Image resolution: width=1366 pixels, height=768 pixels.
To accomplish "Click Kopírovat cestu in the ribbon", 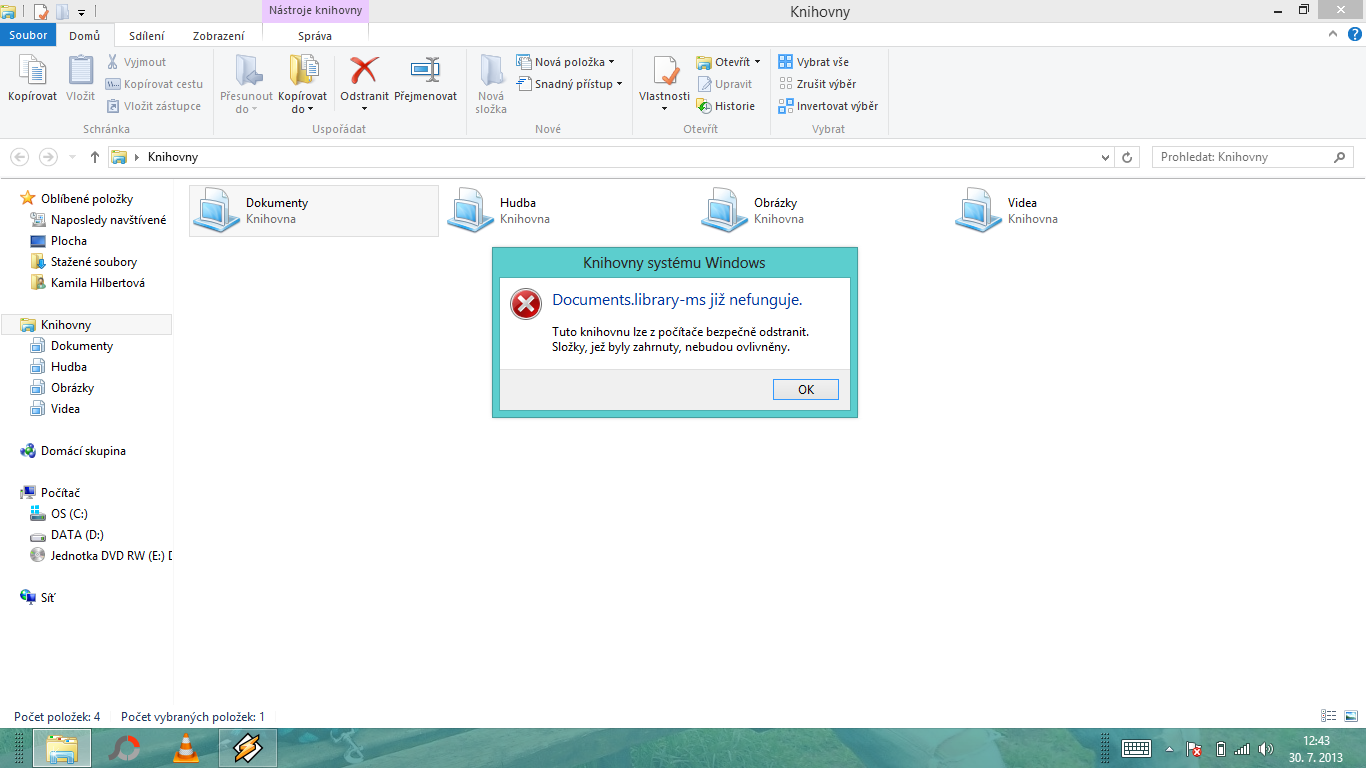I will click(154, 84).
